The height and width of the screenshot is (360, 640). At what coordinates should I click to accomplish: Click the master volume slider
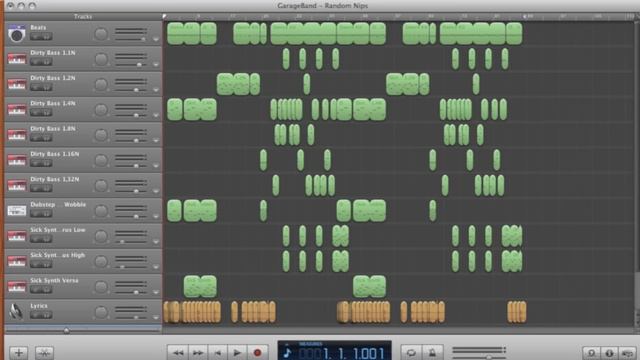click(x=479, y=357)
